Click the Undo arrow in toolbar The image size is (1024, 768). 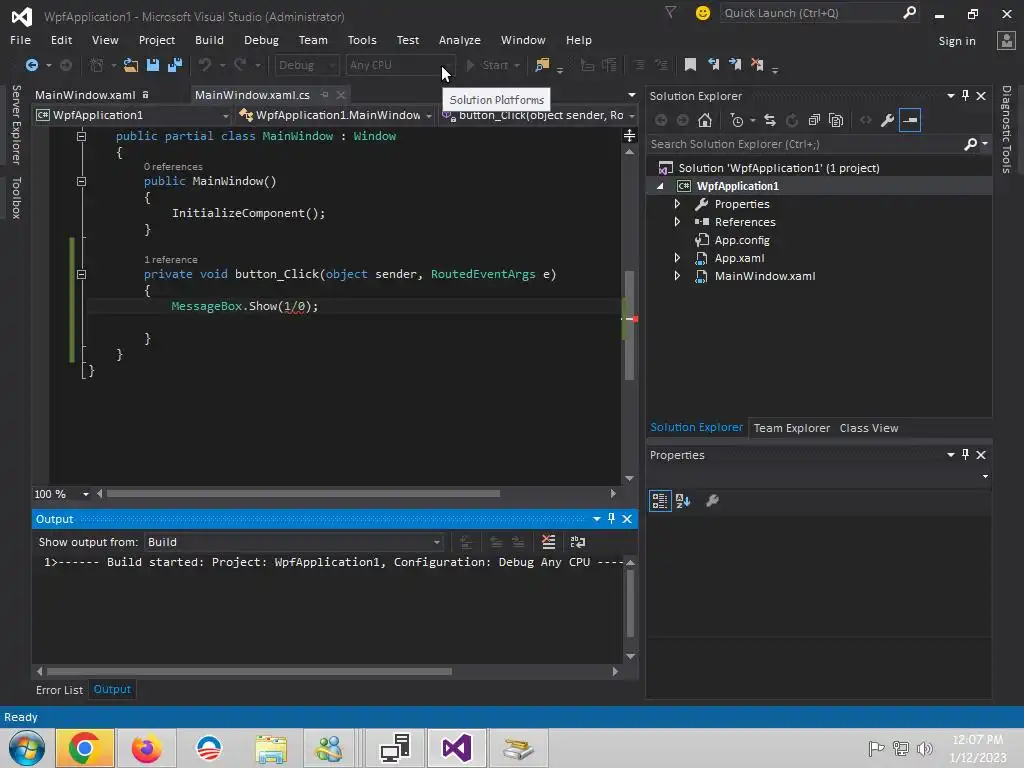coord(205,65)
